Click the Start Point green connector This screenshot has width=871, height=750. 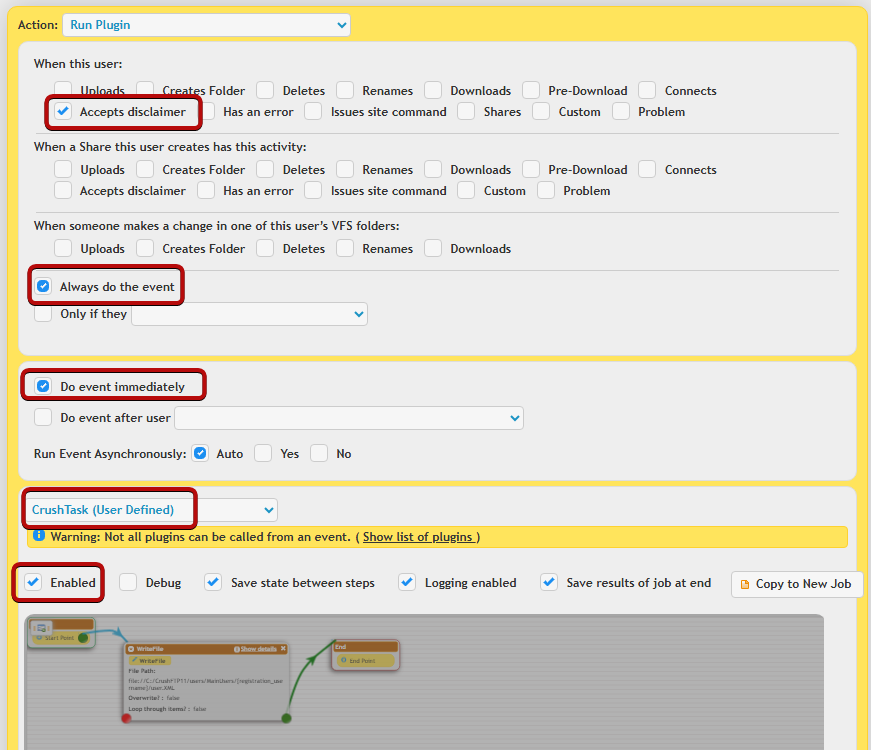coord(83,637)
